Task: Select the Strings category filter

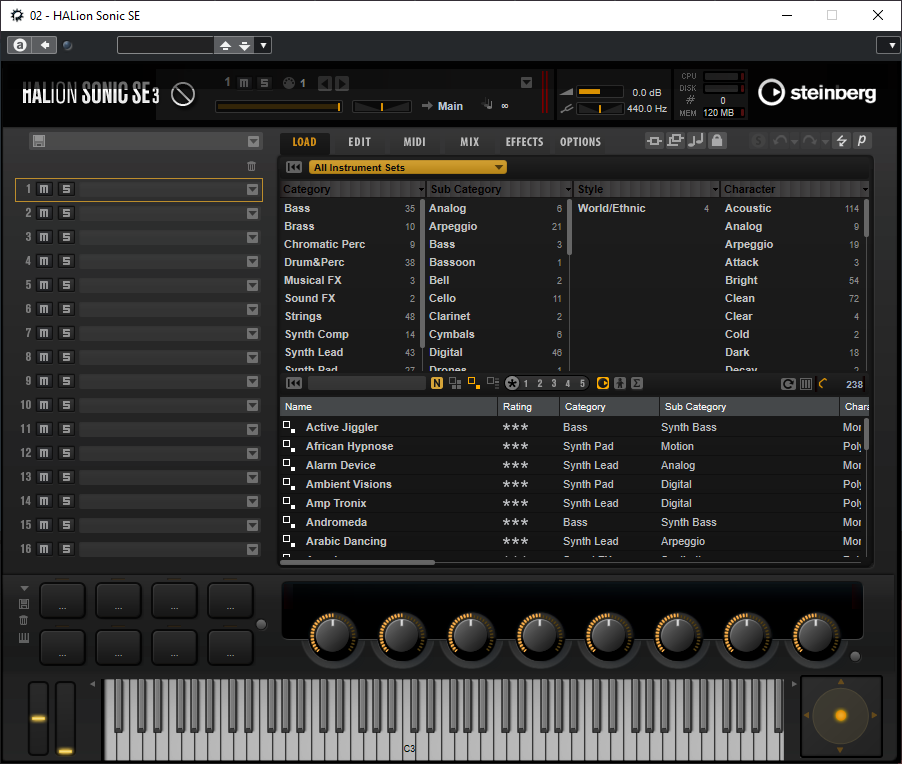Action: tap(303, 316)
